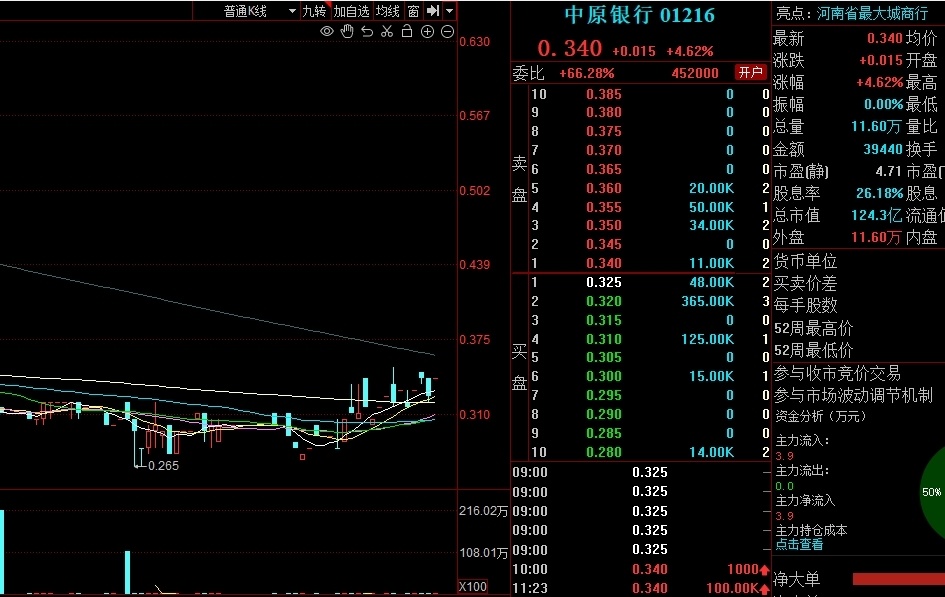945x597 pixels.
Task: Open the 均线 moving average settings
Action: click(388, 11)
